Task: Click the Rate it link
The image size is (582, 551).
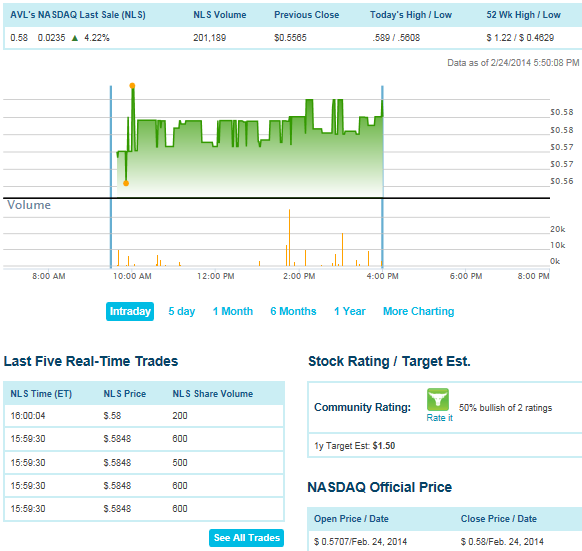Action: coord(439,418)
